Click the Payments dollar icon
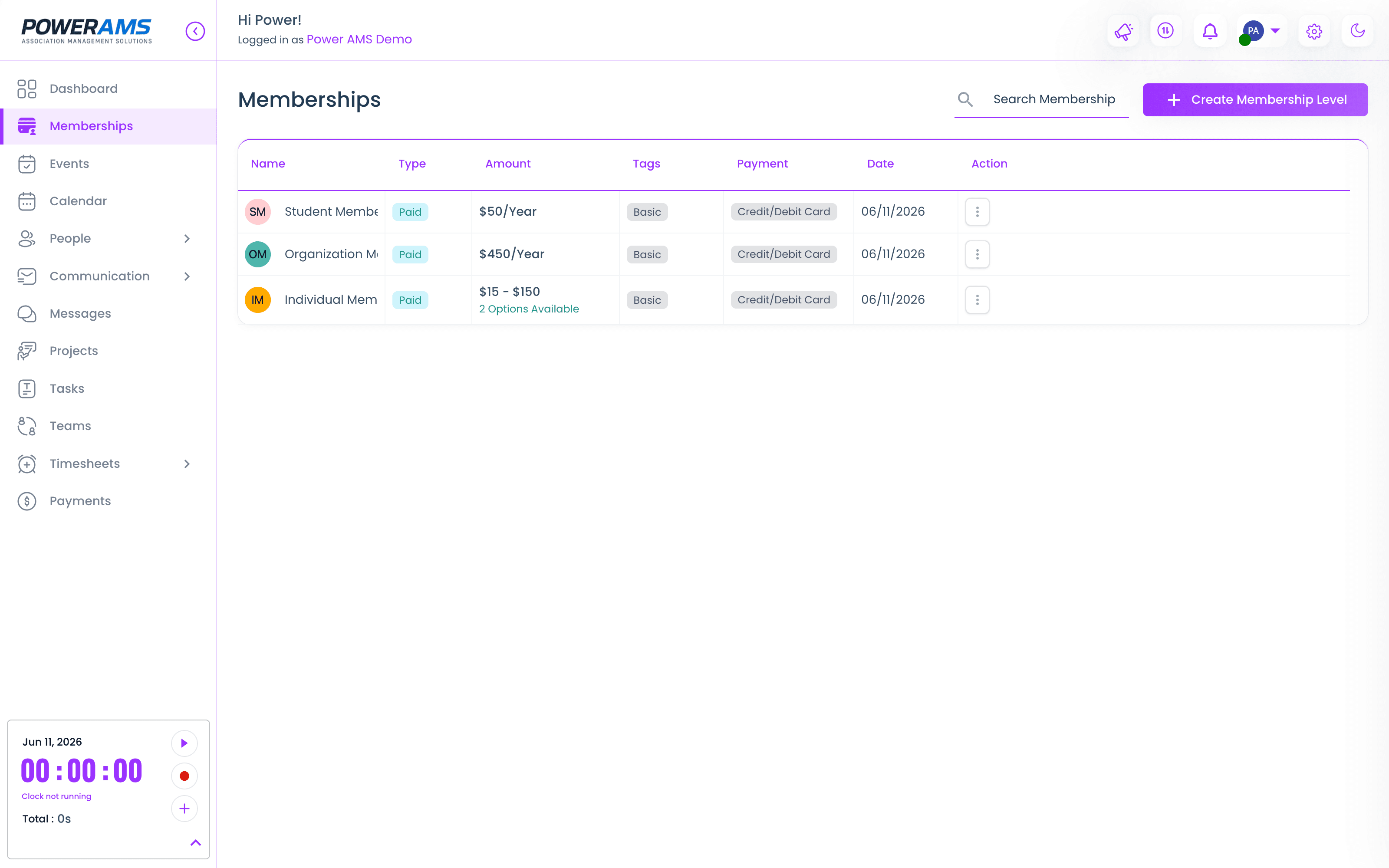The width and height of the screenshot is (1389, 868). pos(27,501)
